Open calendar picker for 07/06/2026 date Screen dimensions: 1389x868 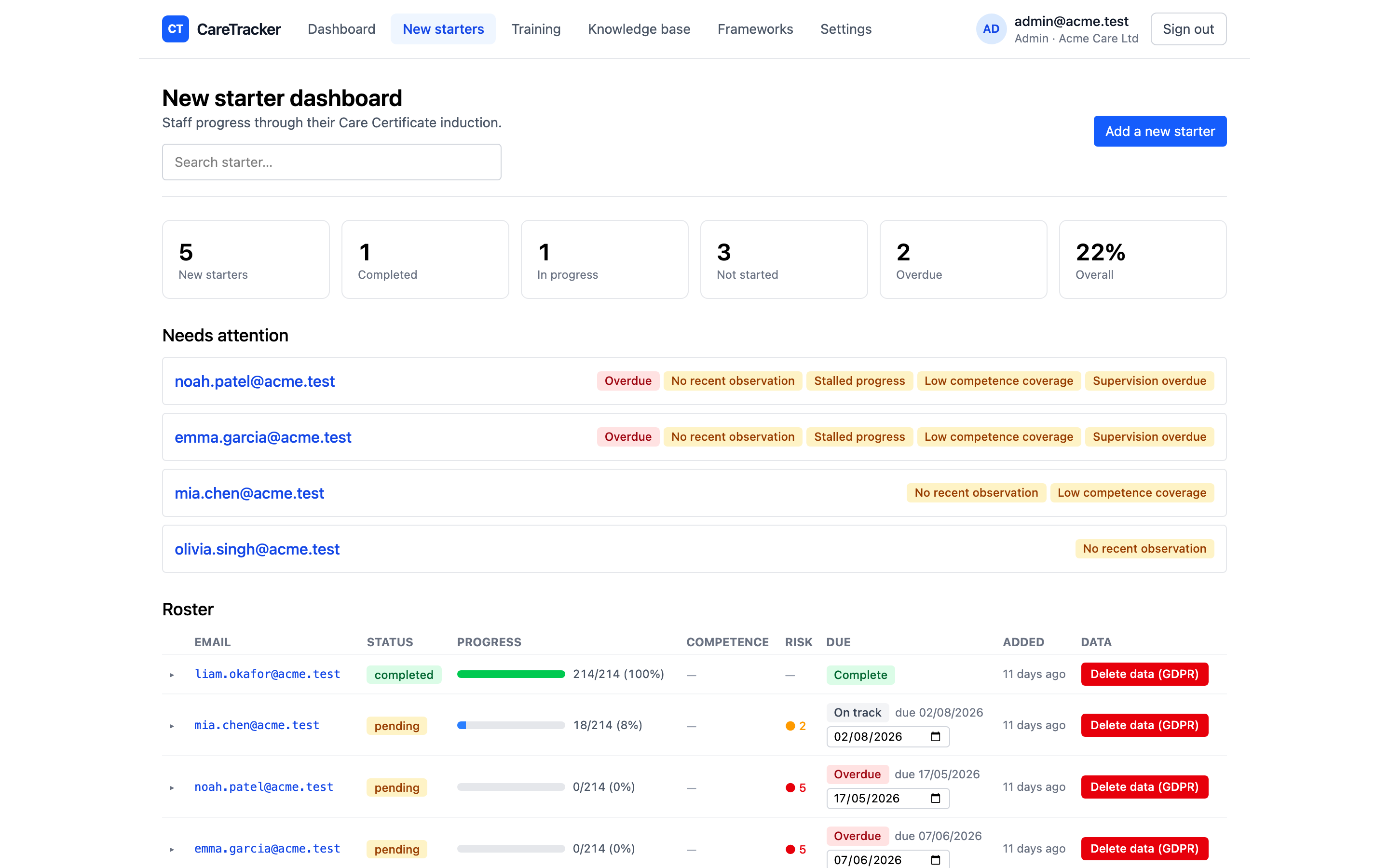click(x=935, y=859)
